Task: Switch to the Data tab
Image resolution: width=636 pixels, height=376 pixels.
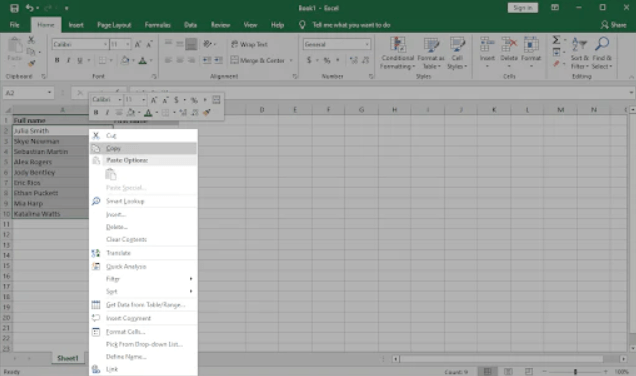Action: [190, 25]
